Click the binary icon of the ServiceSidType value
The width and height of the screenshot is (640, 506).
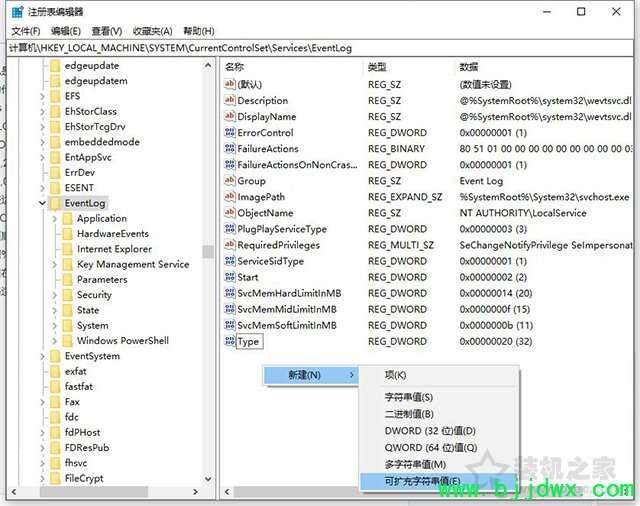[x=230, y=261]
